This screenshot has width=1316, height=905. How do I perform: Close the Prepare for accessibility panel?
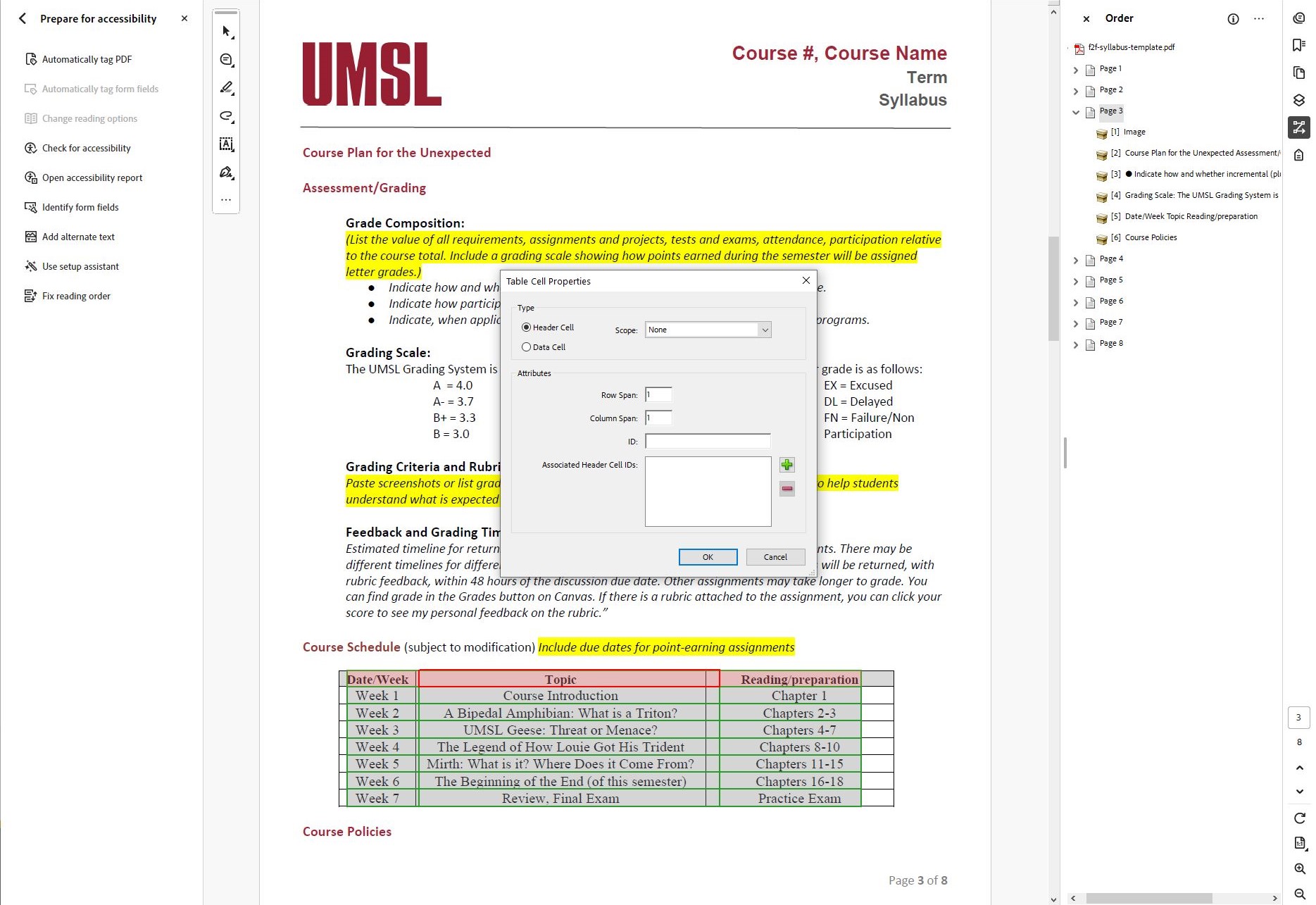[184, 18]
